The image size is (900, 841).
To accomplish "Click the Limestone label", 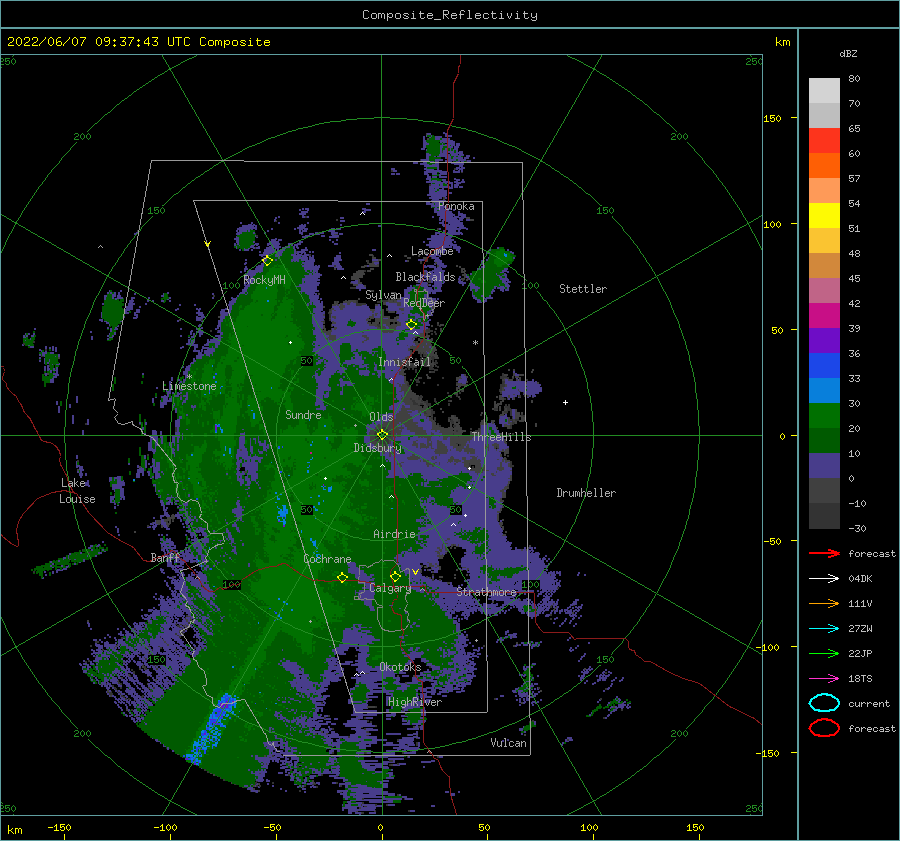I will (189, 386).
